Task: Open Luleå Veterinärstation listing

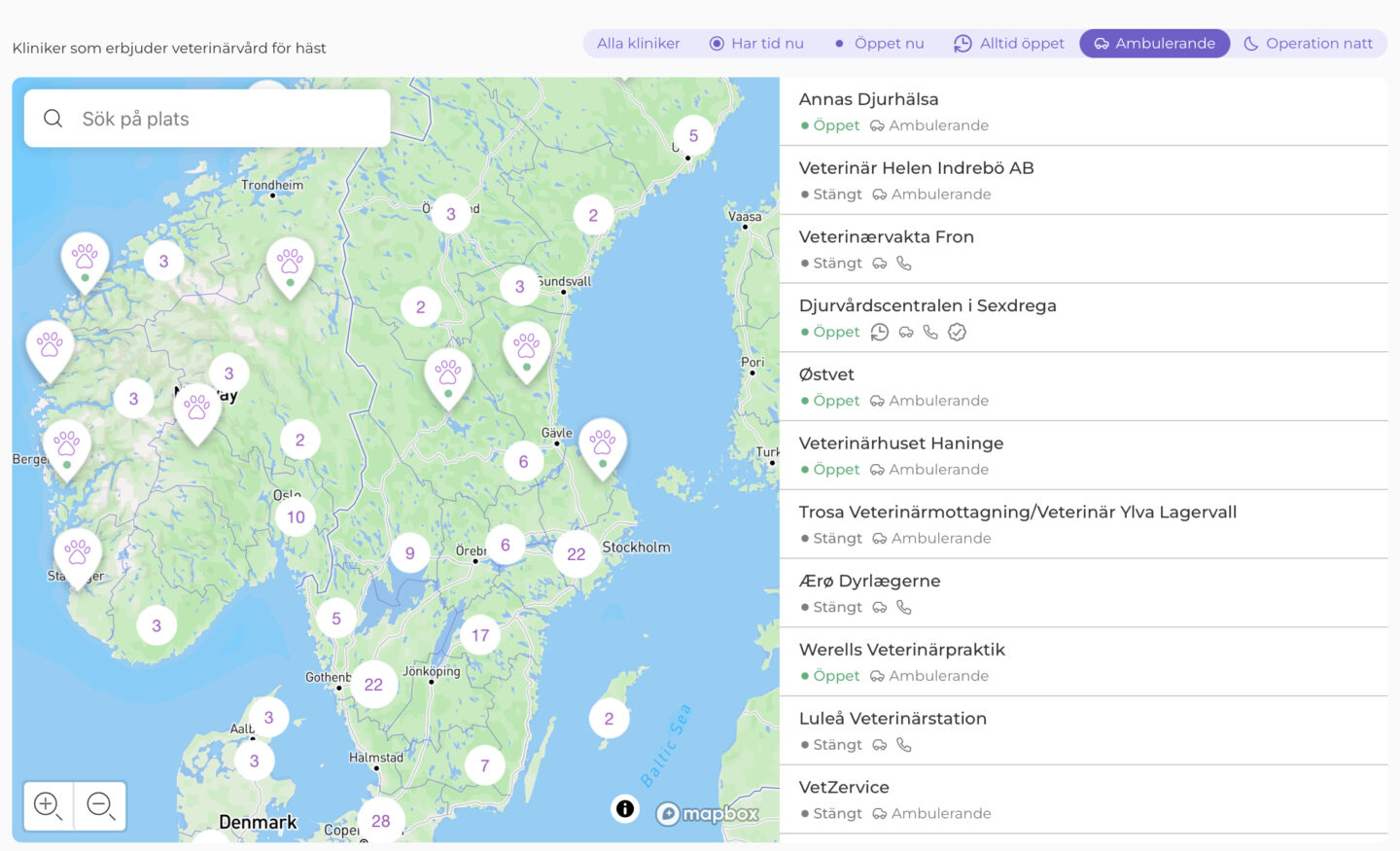Action: click(1083, 731)
